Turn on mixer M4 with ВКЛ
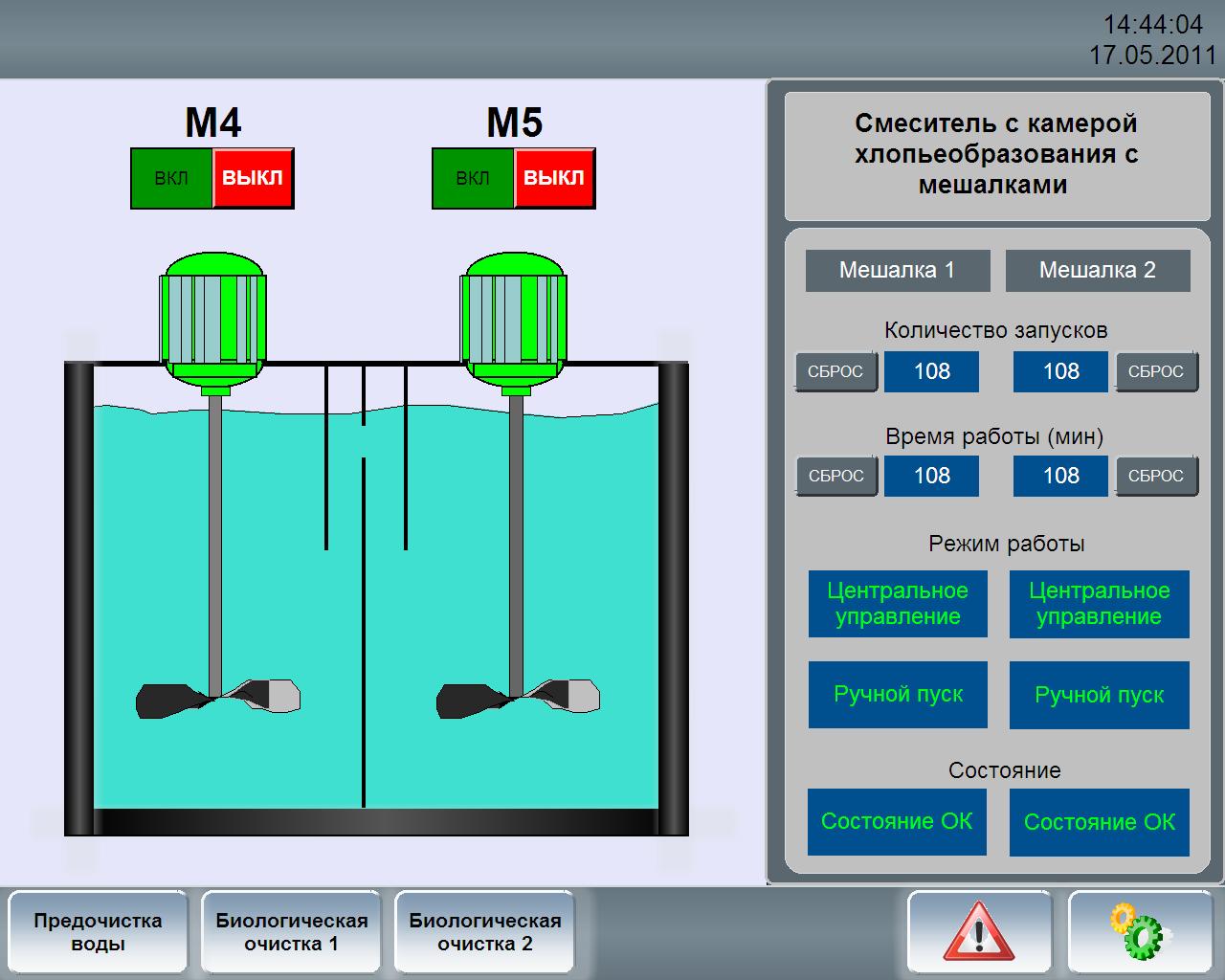The width and height of the screenshot is (1225, 980). coord(171,178)
